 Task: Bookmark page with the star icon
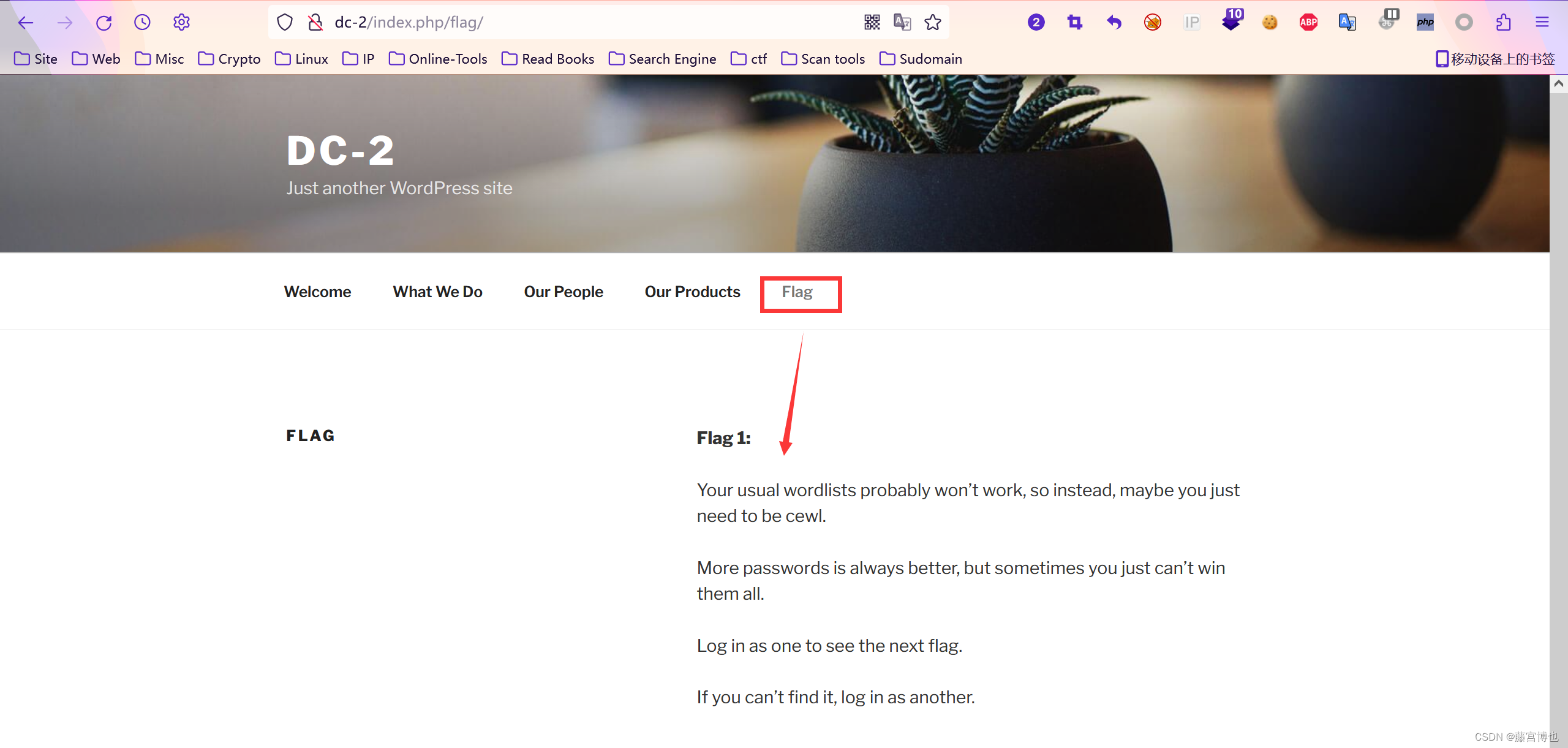[x=933, y=23]
